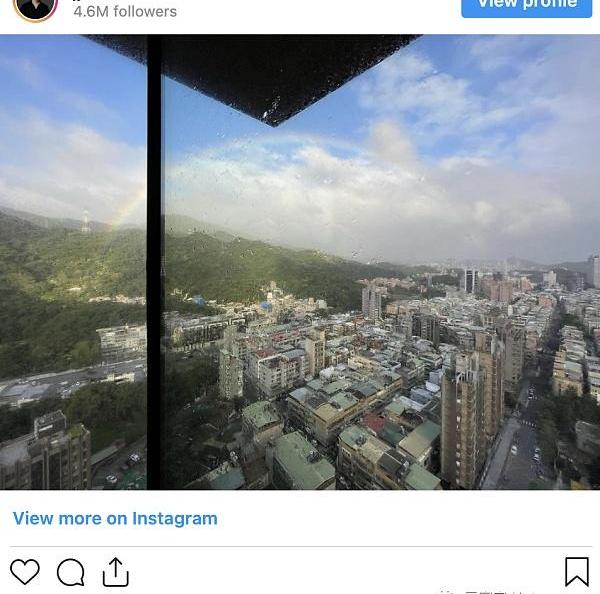This screenshot has height=594, width=600.
Task: Click the transmission tower on the hillside
Action: click(x=85, y=221)
